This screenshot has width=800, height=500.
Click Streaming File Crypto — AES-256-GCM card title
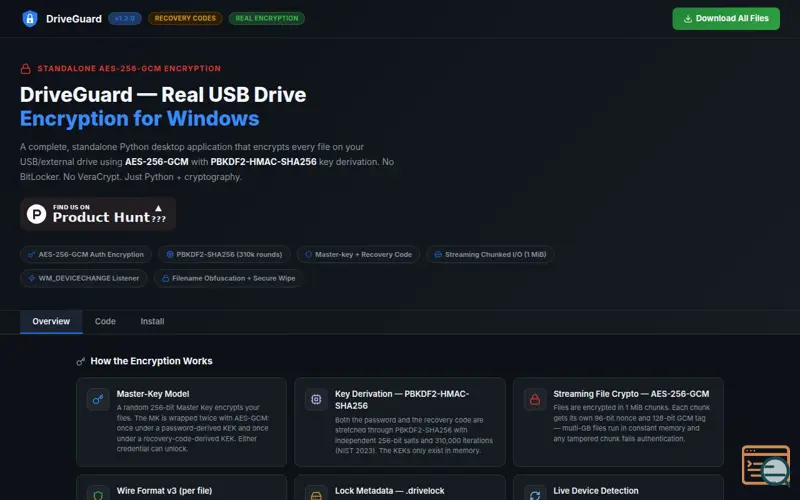coord(631,394)
